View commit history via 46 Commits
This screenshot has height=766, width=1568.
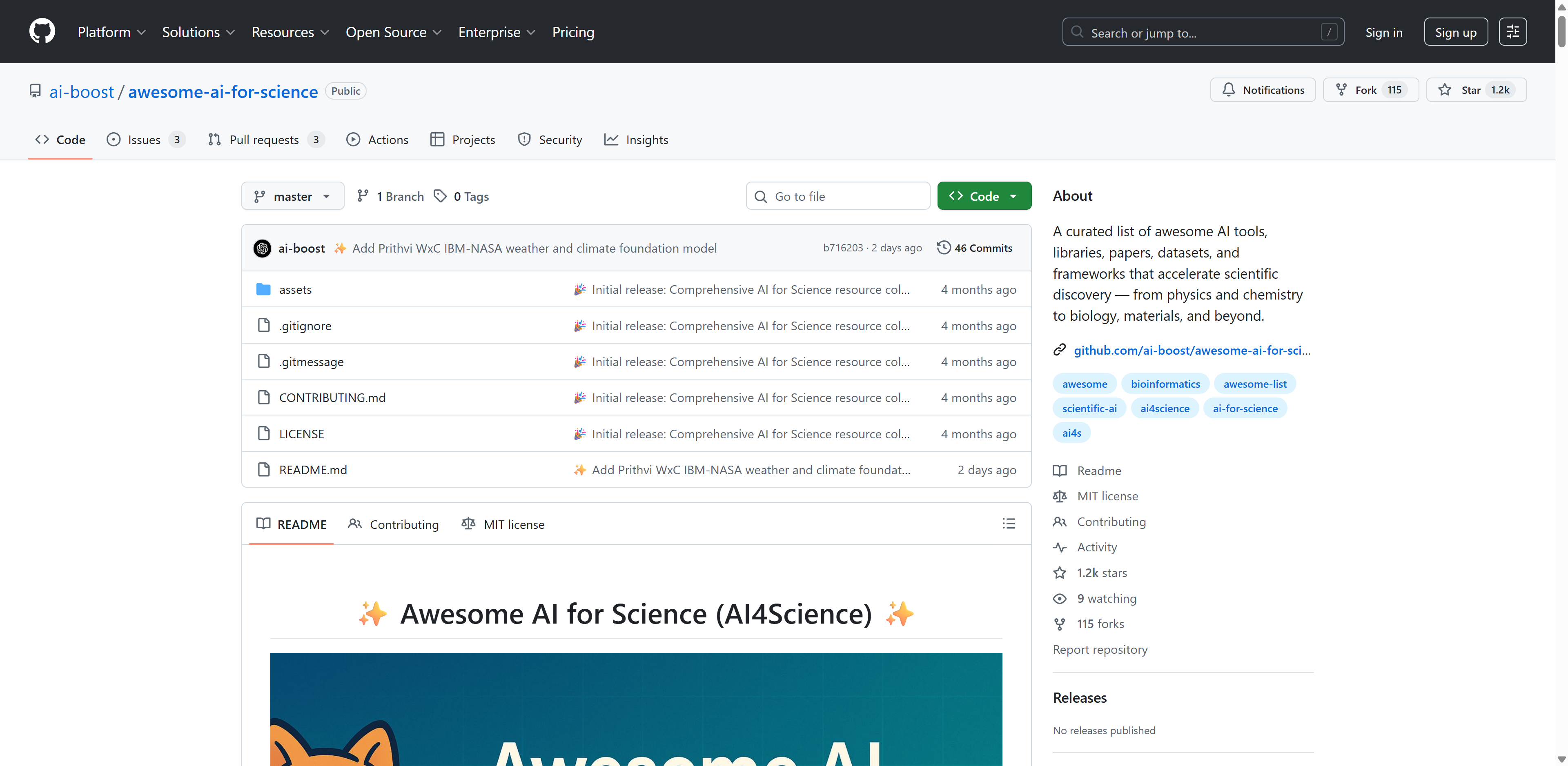(x=975, y=248)
